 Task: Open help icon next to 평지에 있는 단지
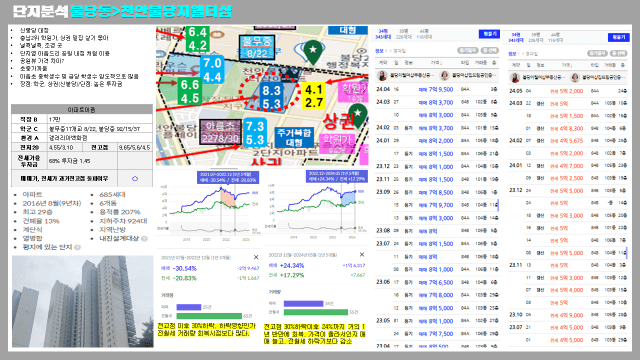(78, 247)
